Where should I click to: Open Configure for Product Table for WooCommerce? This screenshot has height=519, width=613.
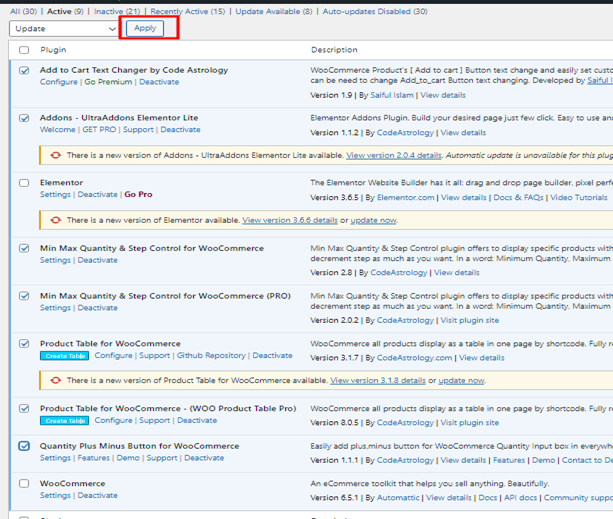[x=113, y=356]
